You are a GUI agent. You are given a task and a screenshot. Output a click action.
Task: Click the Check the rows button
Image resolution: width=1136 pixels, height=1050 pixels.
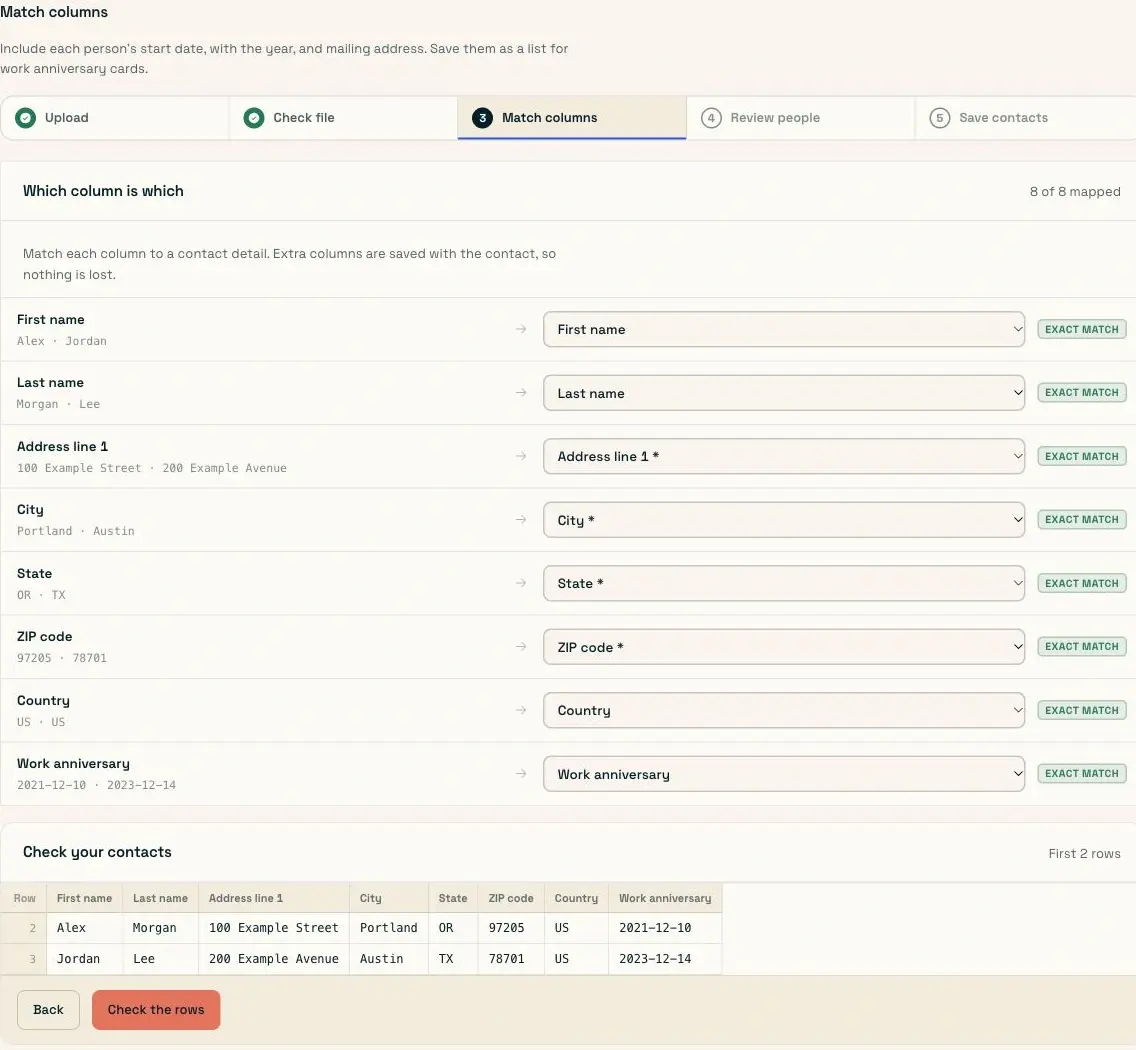(x=156, y=1009)
